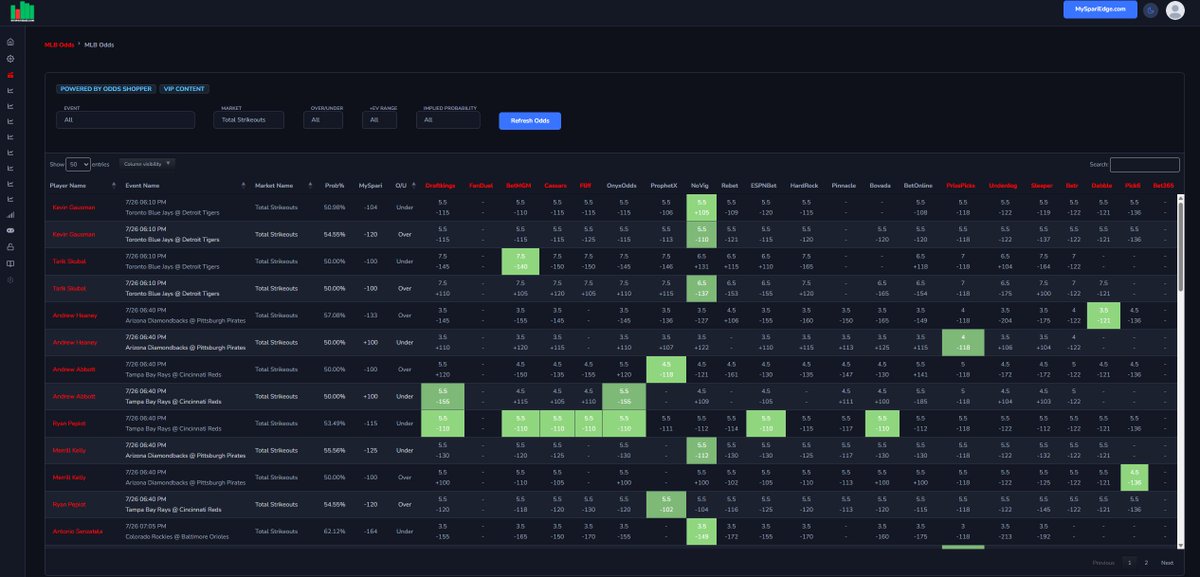The height and width of the screenshot is (577, 1200).
Task: Open the MySpariEdge.com button
Action: tap(1100, 9)
